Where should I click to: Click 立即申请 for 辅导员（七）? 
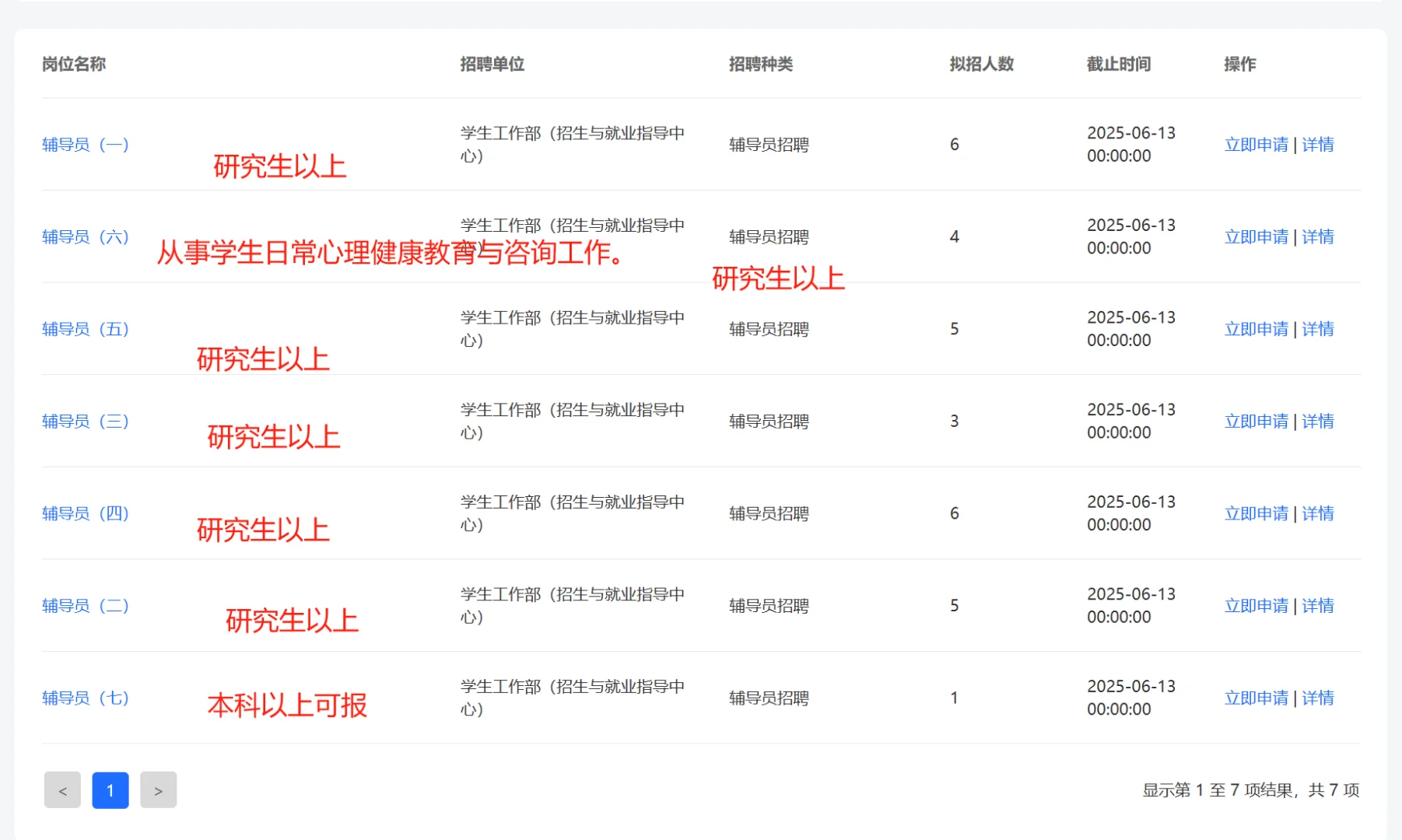pos(1256,698)
